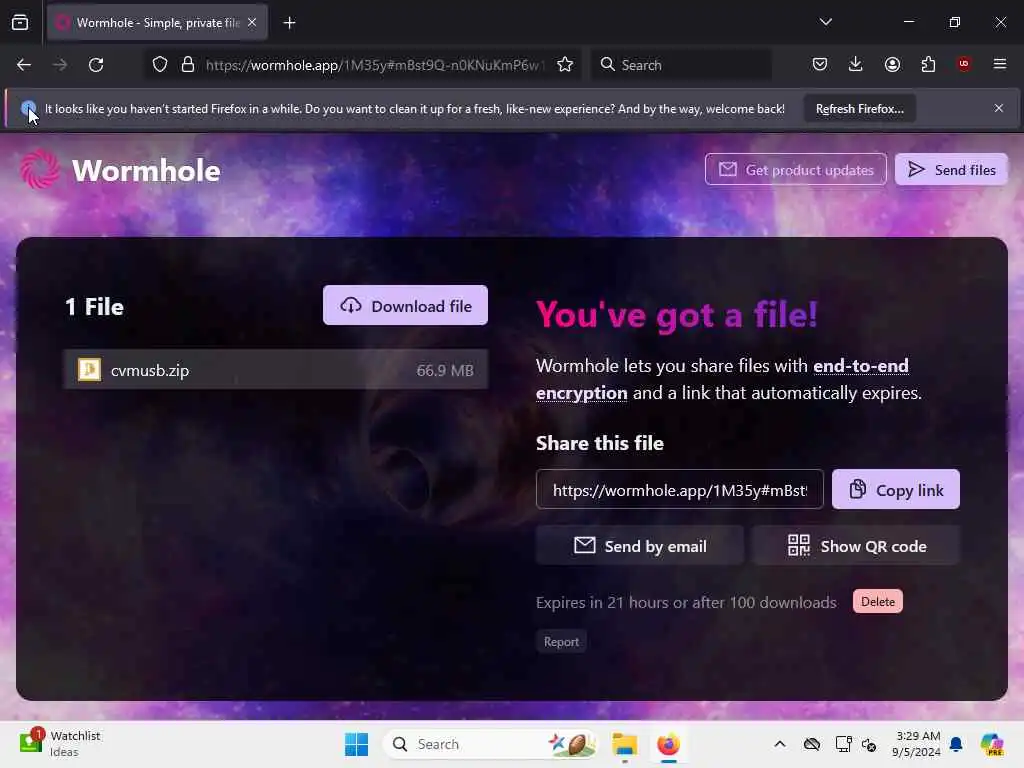The image size is (1024, 768).
Task: Click Get product updates button
Action: tap(795, 170)
